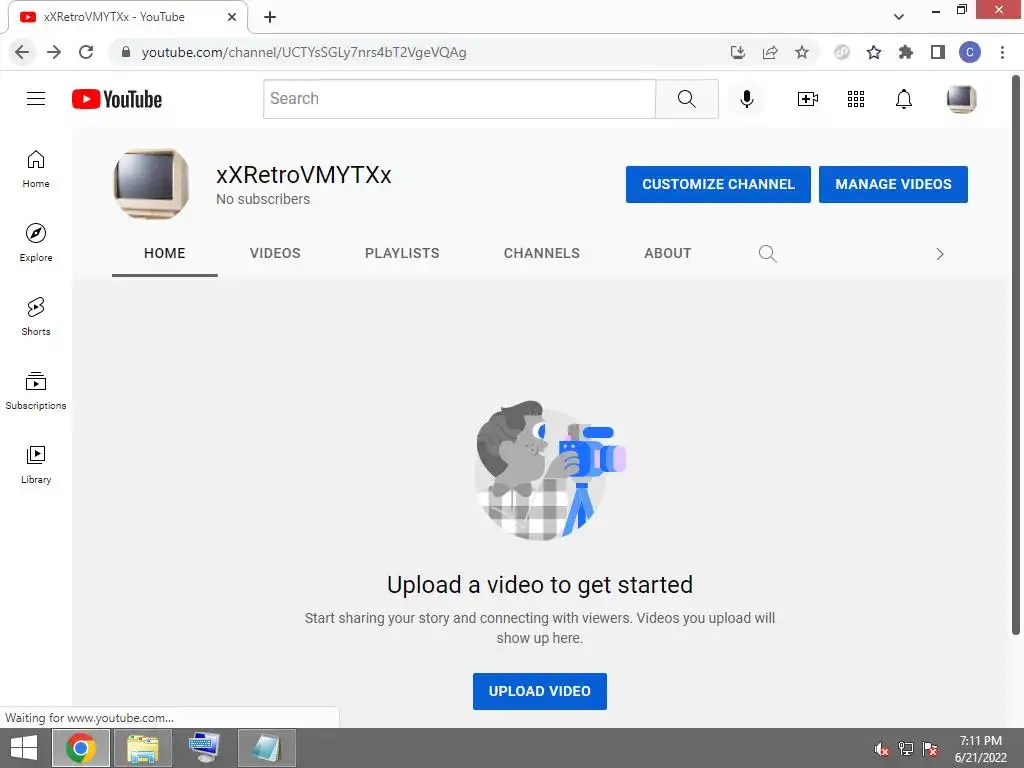The width and height of the screenshot is (1024, 768).
Task: Click the page vertical scrollbar
Action: pos(1016,355)
